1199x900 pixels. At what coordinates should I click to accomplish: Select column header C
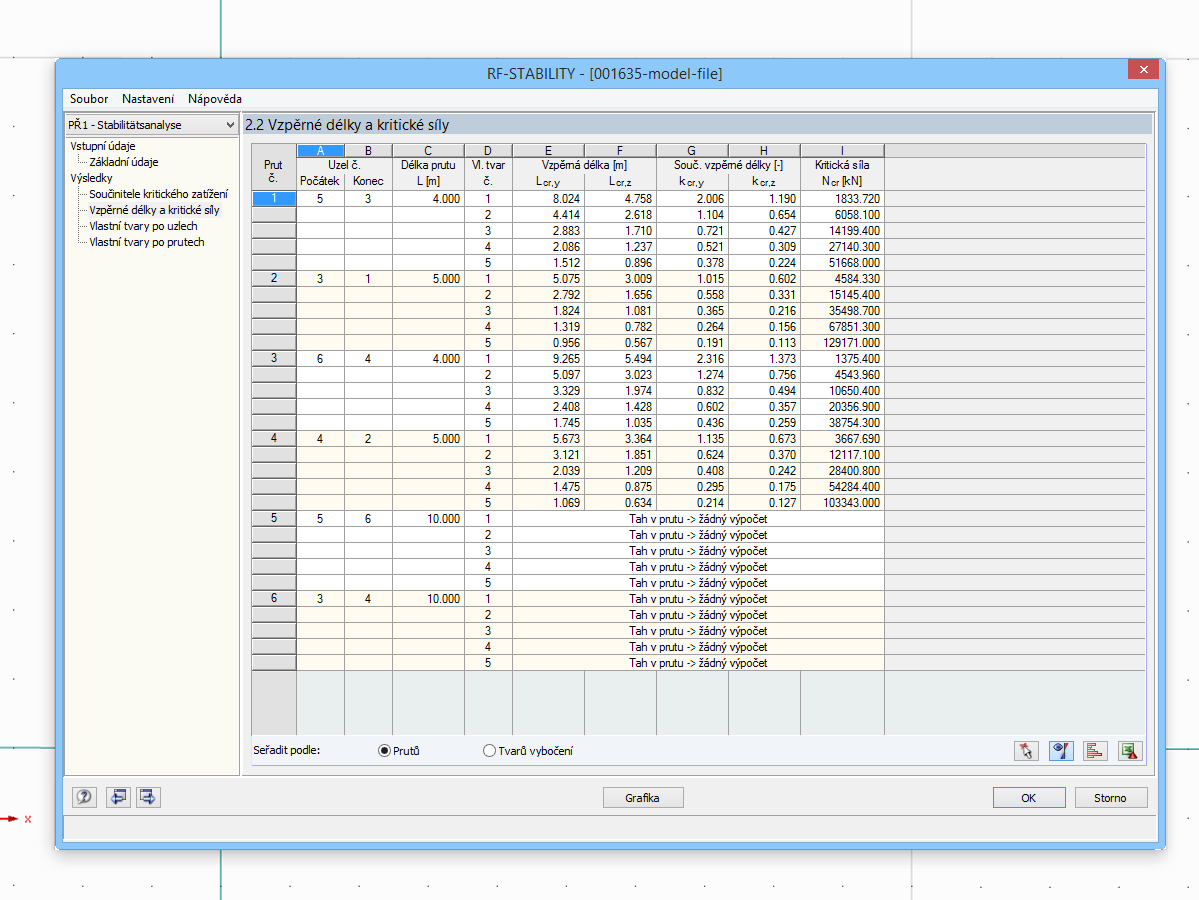[428, 151]
